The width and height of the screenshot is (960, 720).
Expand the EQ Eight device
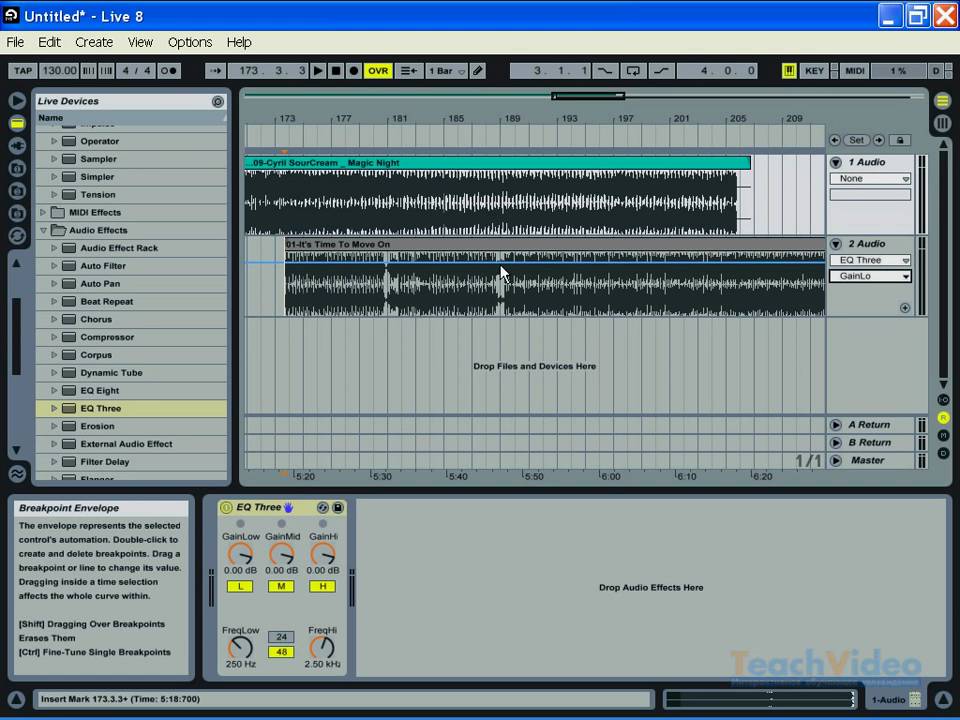coord(54,391)
